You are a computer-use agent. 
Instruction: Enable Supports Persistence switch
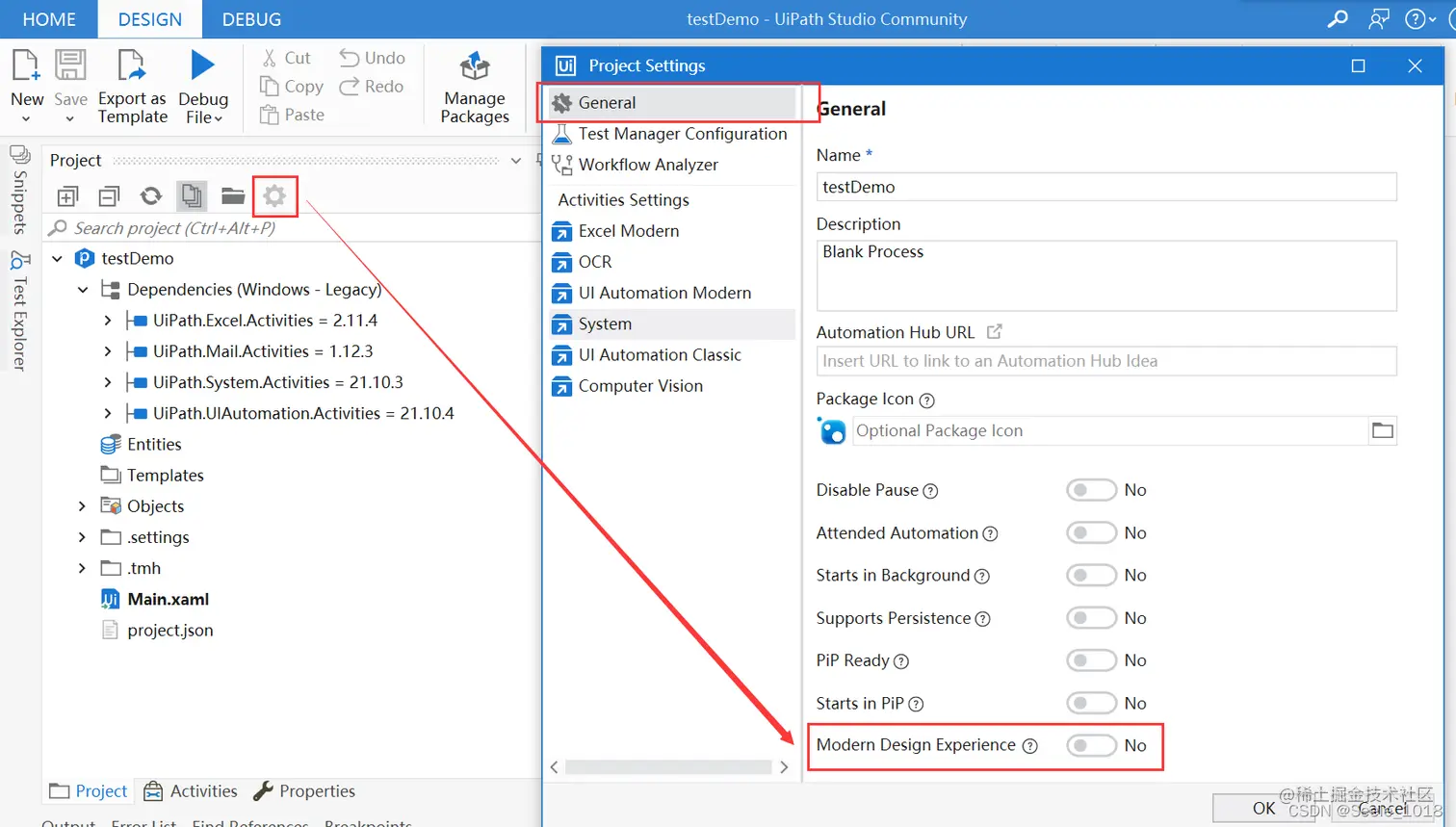click(1091, 618)
